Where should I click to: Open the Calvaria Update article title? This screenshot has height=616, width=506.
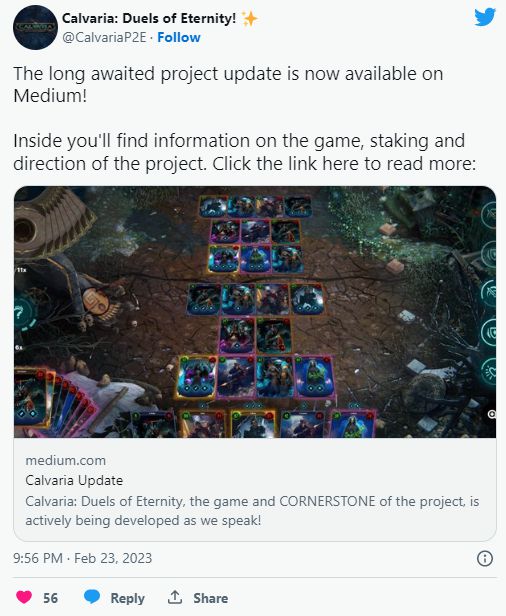pyautogui.click(x=74, y=480)
